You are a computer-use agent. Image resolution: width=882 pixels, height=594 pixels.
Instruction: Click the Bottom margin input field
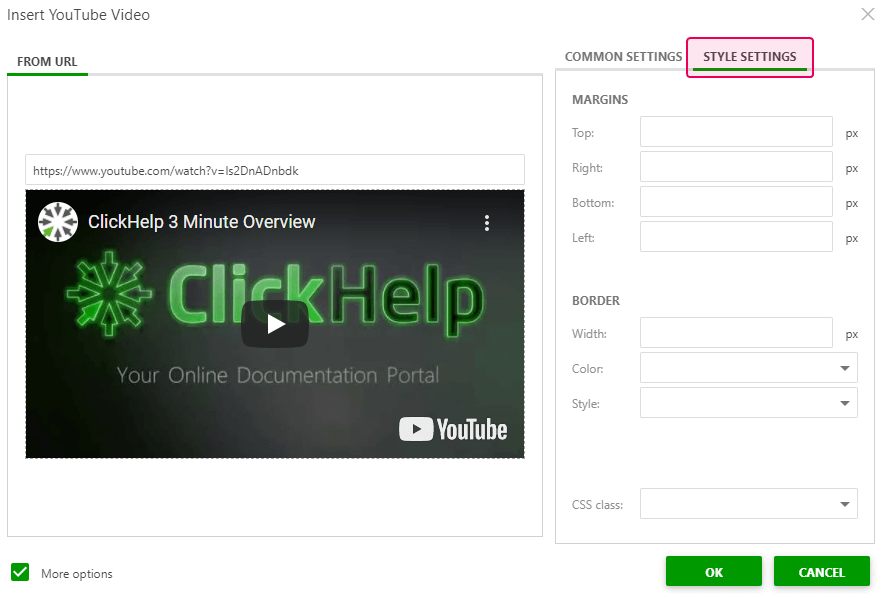pyautogui.click(x=736, y=201)
